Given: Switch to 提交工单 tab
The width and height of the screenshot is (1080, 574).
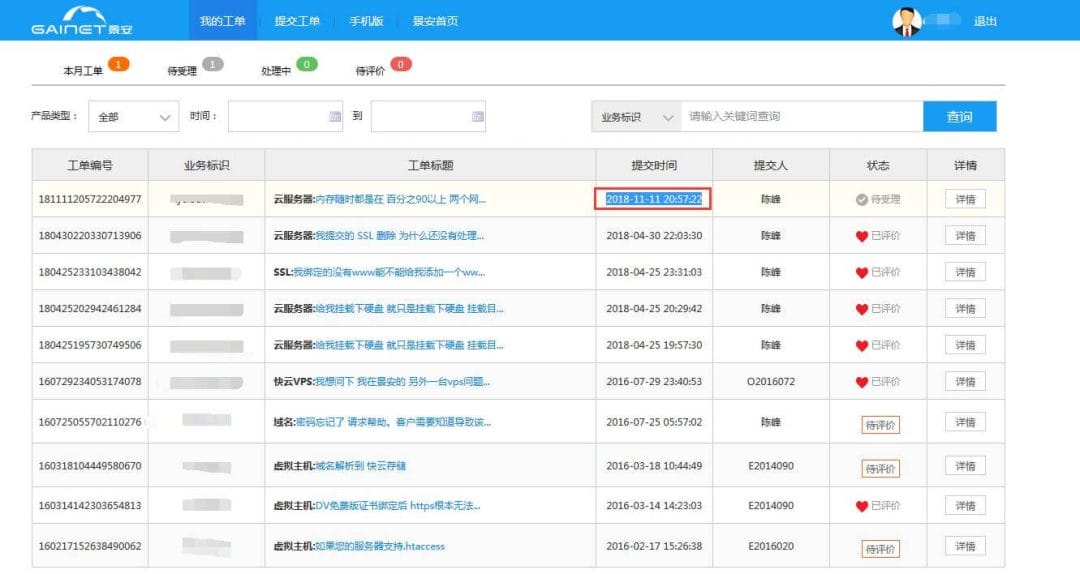Looking at the screenshot, I should [297, 21].
